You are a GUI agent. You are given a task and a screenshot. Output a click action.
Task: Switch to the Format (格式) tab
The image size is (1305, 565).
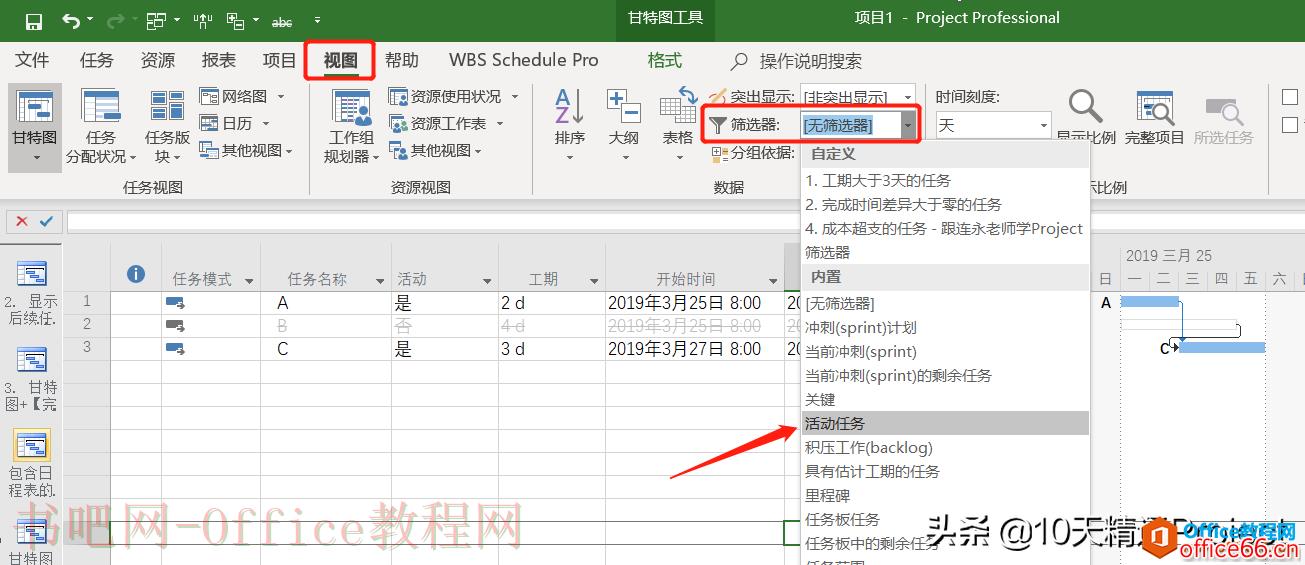tap(665, 61)
